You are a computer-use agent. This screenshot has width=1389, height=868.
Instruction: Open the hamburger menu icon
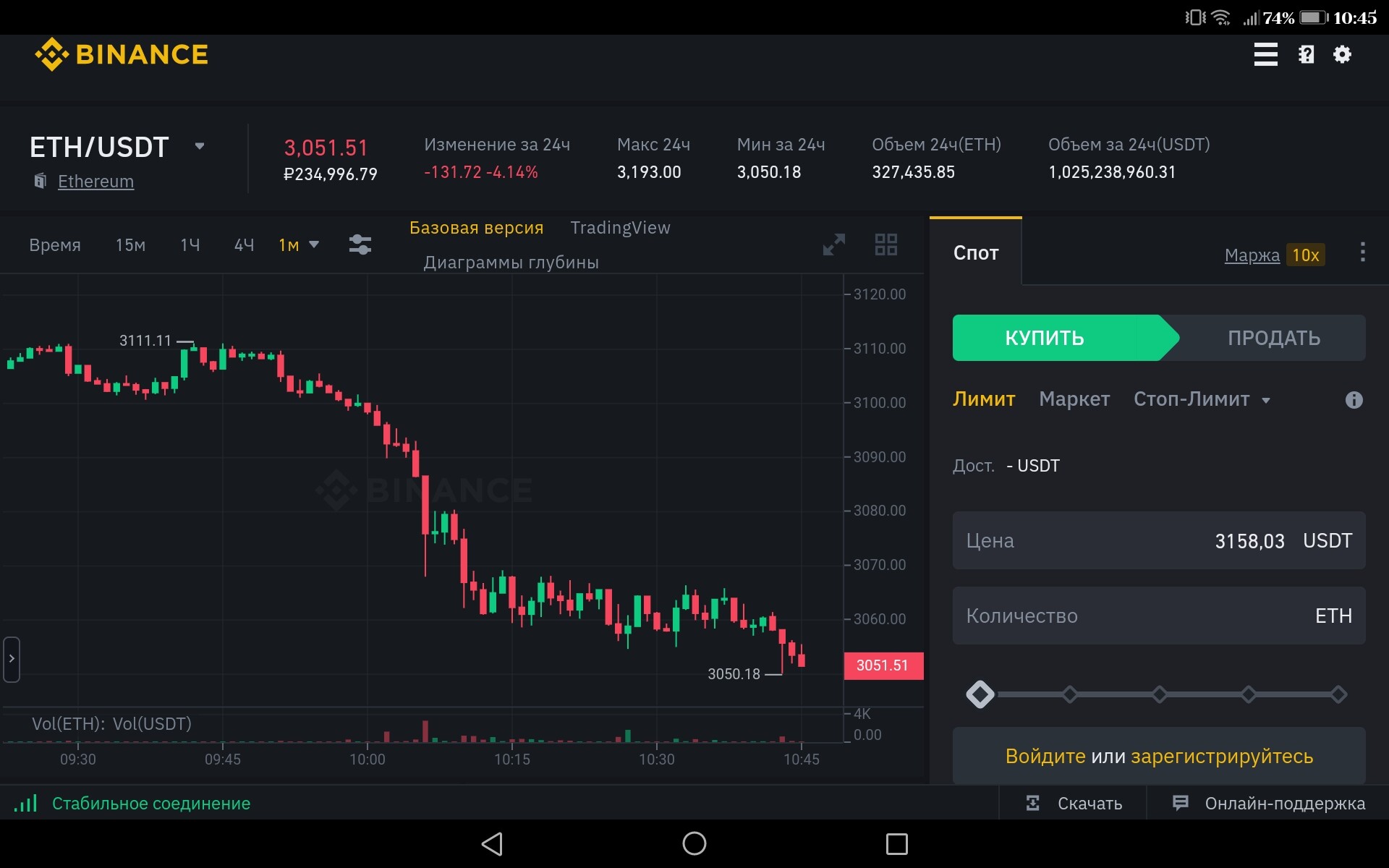(x=1265, y=54)
